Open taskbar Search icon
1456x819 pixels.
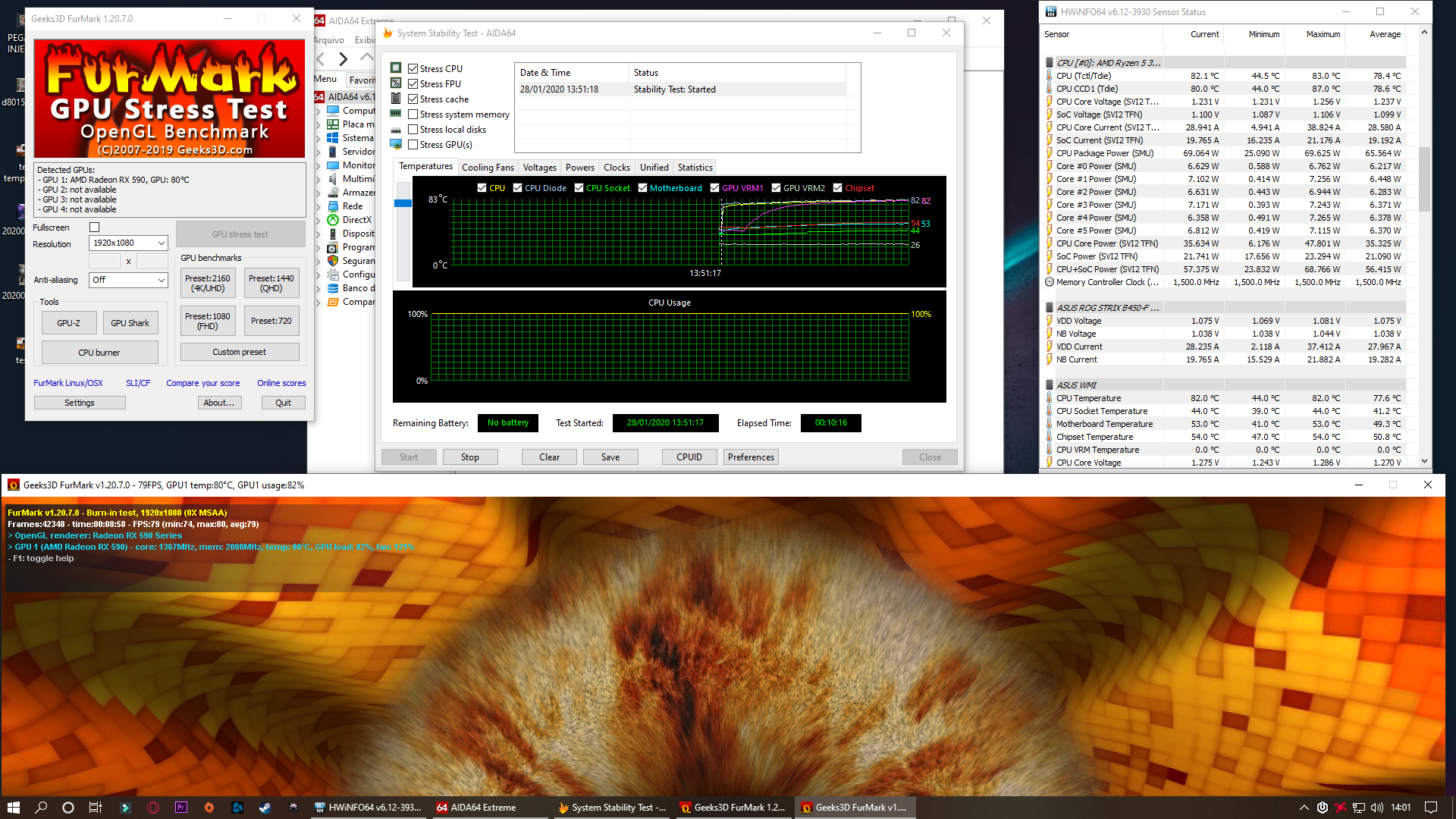tap(41, 808)
